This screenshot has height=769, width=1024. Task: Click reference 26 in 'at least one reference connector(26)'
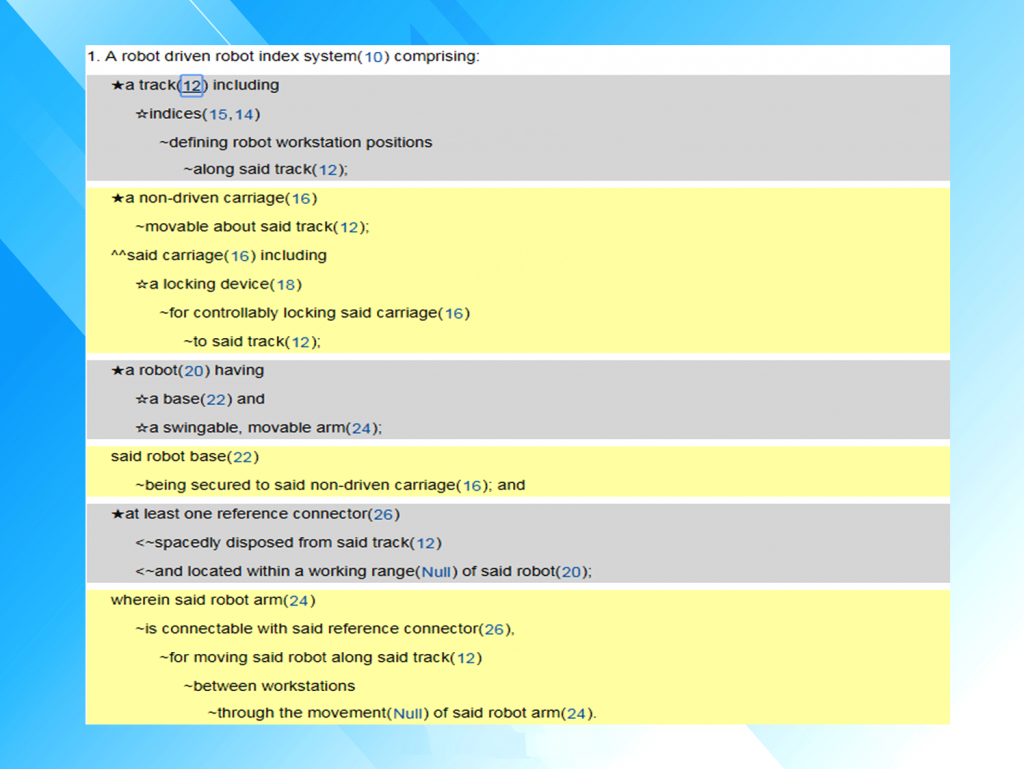pos(383,514)
